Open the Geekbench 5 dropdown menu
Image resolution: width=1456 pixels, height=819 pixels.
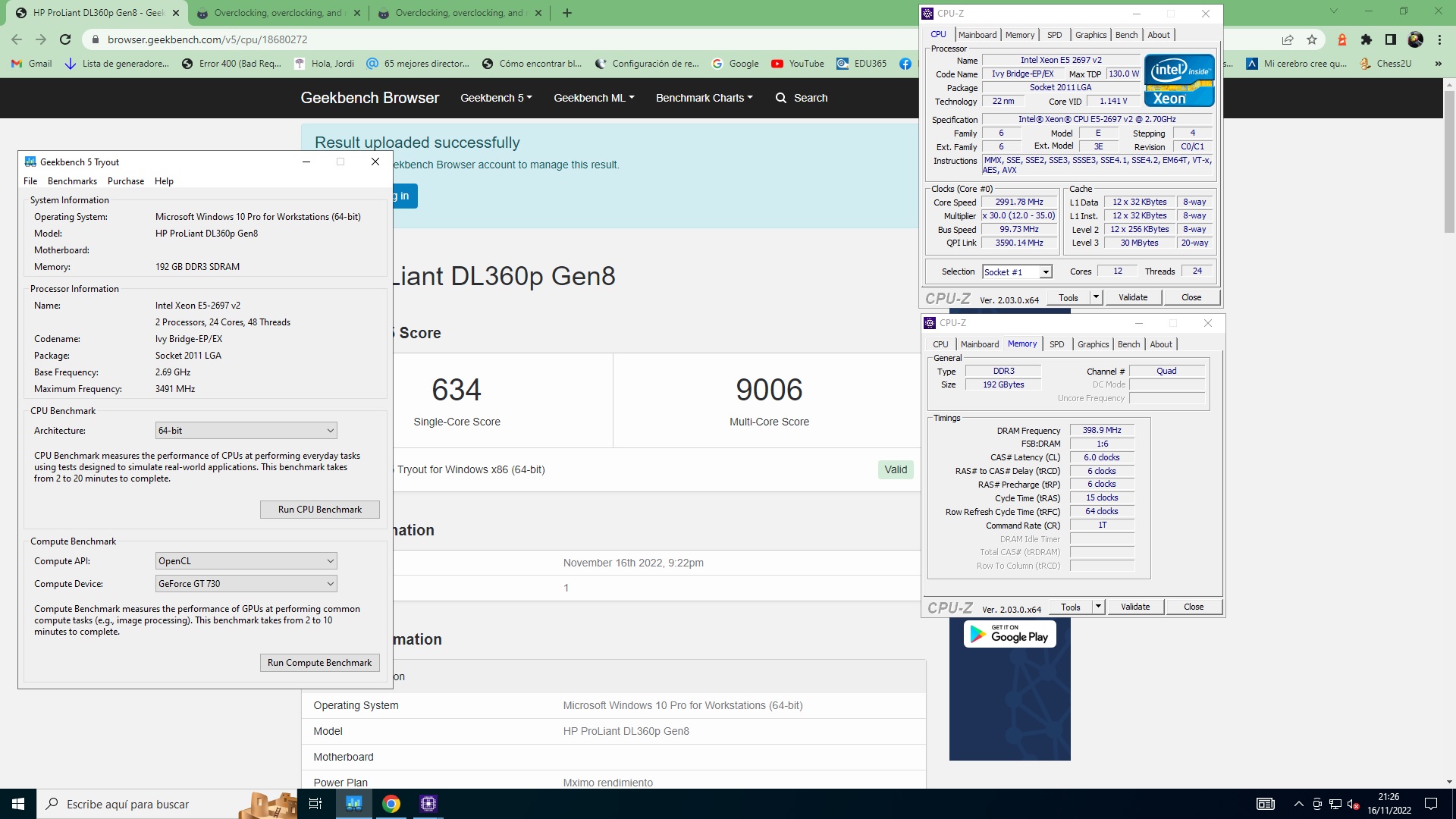click(x=496, y=98)
